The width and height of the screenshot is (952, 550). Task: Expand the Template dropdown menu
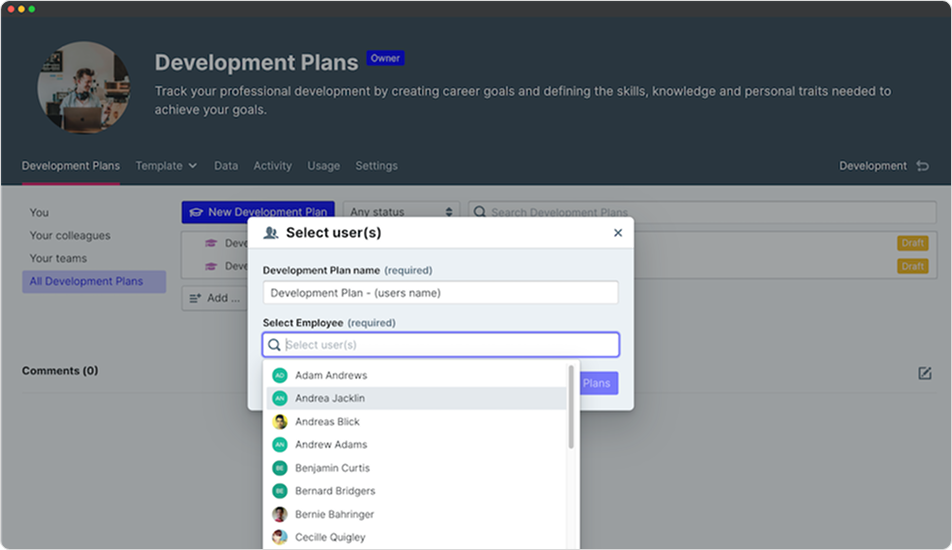166,166
